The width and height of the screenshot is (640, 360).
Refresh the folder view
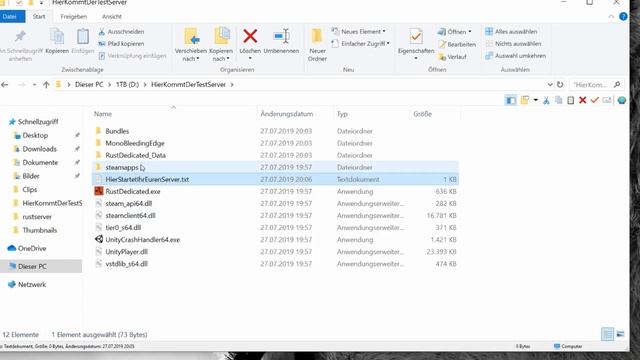(x=560, y=84)
